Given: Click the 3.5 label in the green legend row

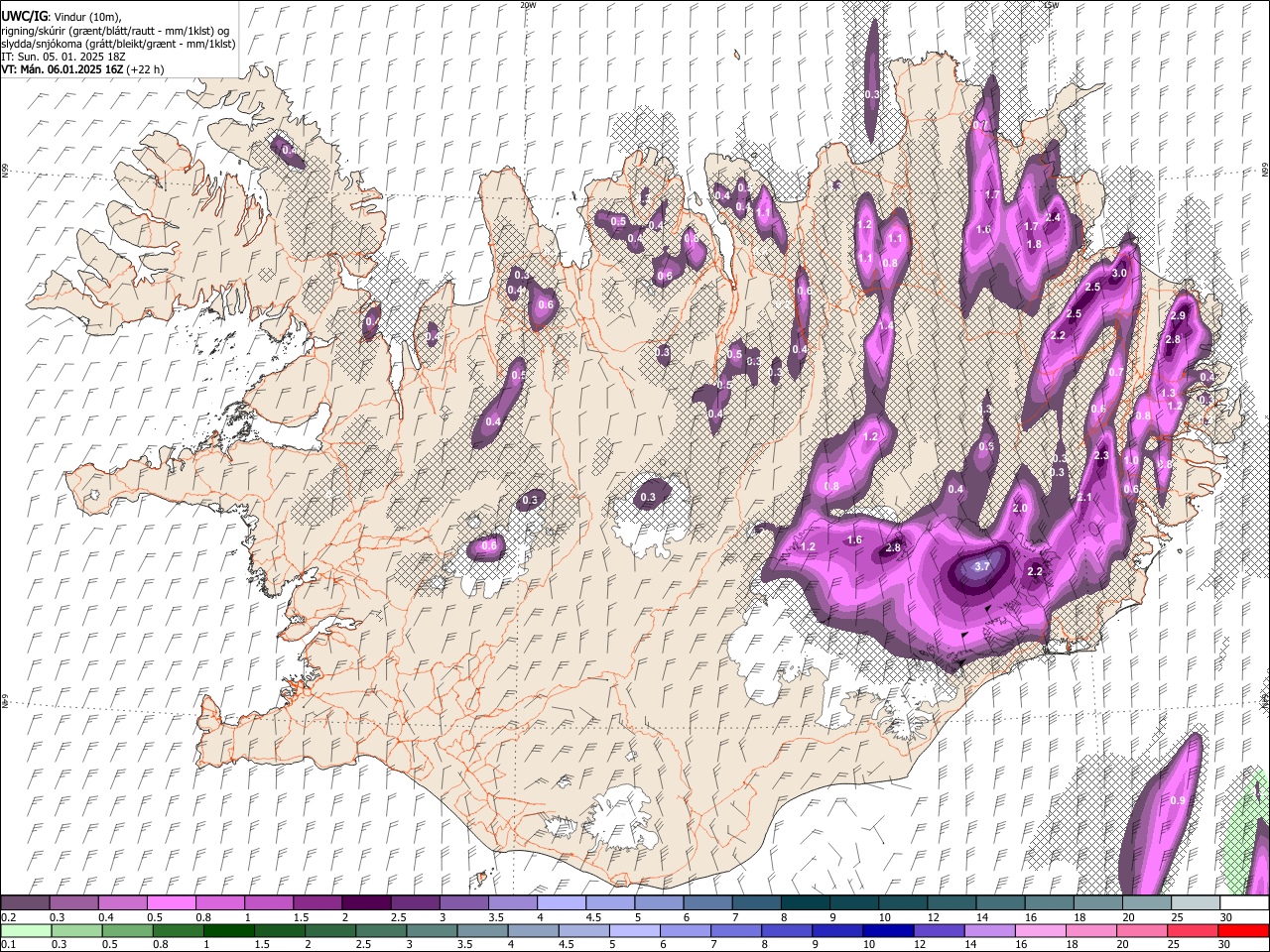Looking at the screenshot, I should point(464,944).
